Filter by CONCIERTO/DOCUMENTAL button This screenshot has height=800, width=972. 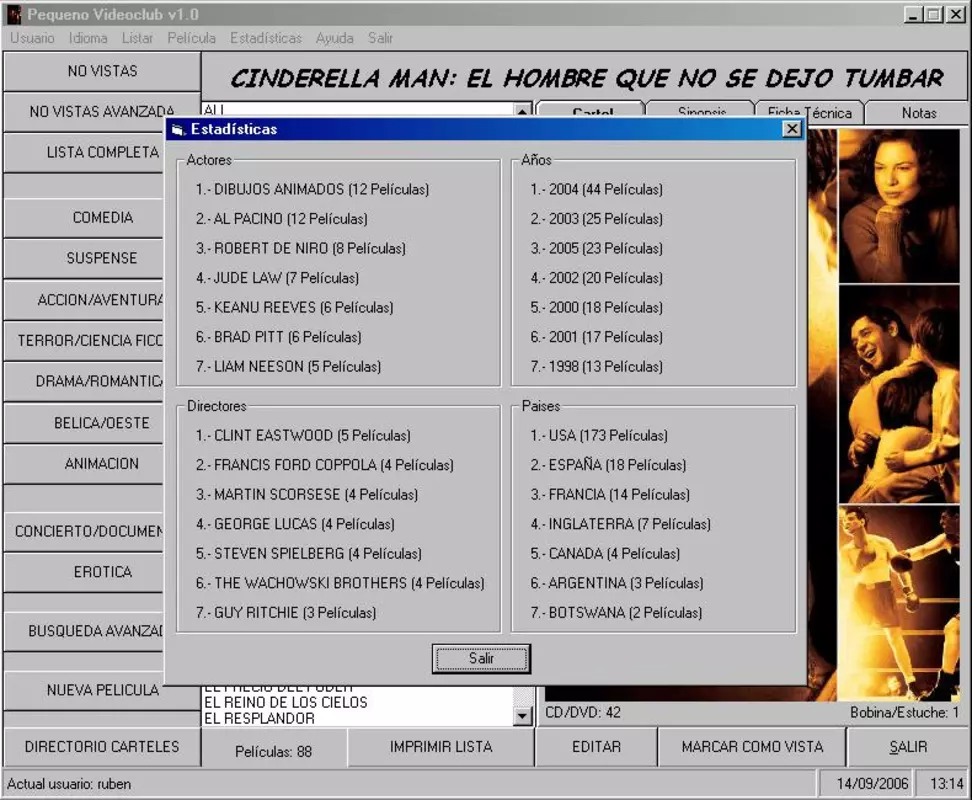84,531
